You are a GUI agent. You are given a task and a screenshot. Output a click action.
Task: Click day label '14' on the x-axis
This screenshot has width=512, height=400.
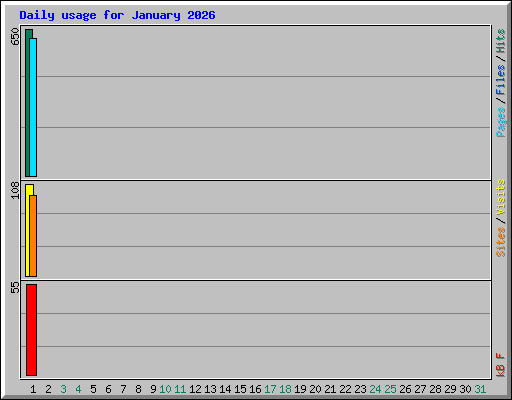(225, 389)
